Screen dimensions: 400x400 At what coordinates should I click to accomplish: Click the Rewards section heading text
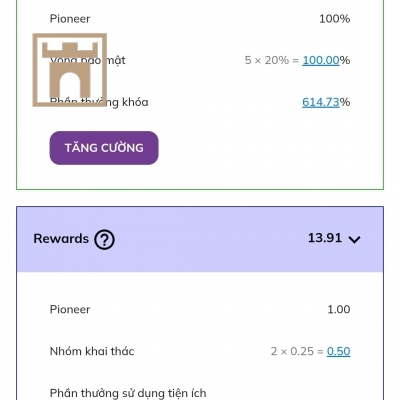tap(61, 239)
